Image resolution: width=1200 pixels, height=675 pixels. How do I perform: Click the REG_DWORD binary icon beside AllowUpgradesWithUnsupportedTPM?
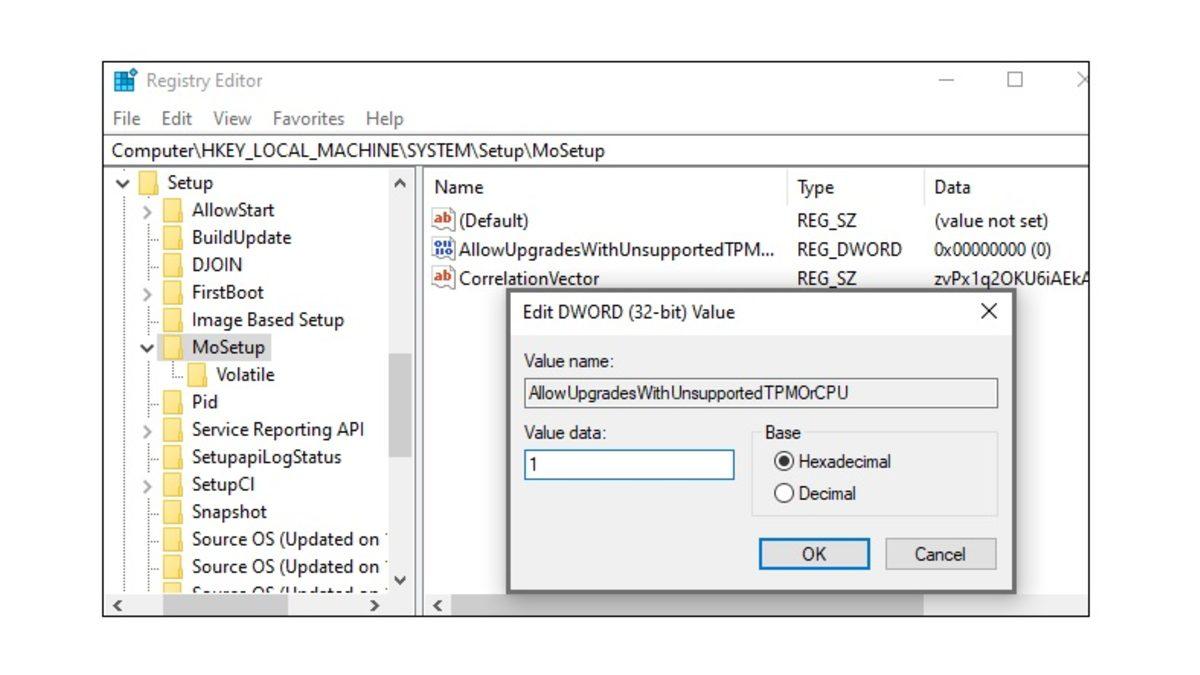click(x=442, y=249)
